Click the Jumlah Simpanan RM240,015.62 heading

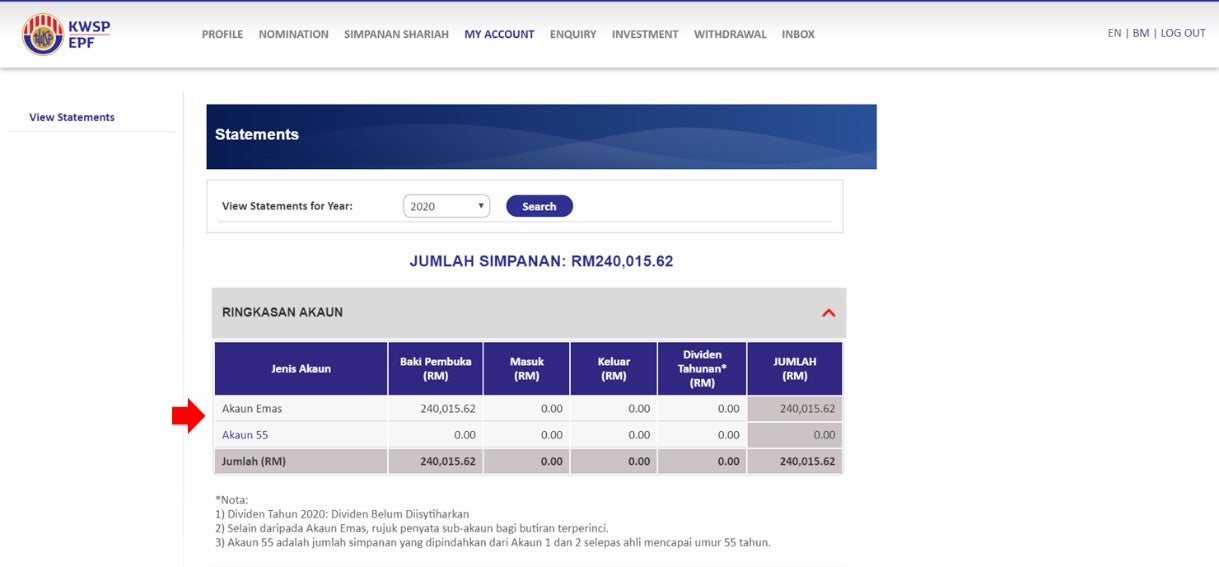click(541, 261)
